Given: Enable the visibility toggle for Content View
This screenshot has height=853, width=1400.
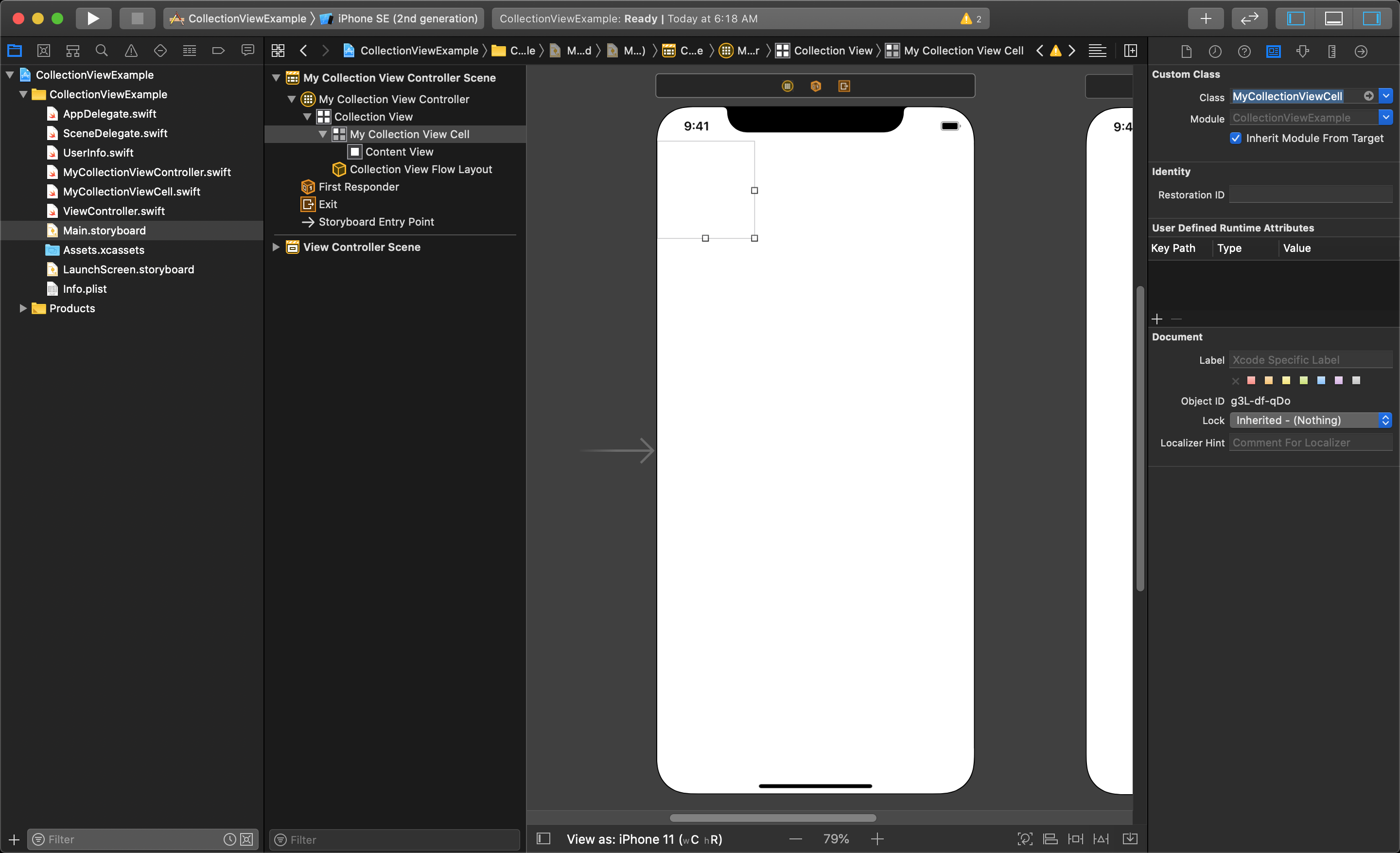Looking at the screenshot, I should click(521, 152).
